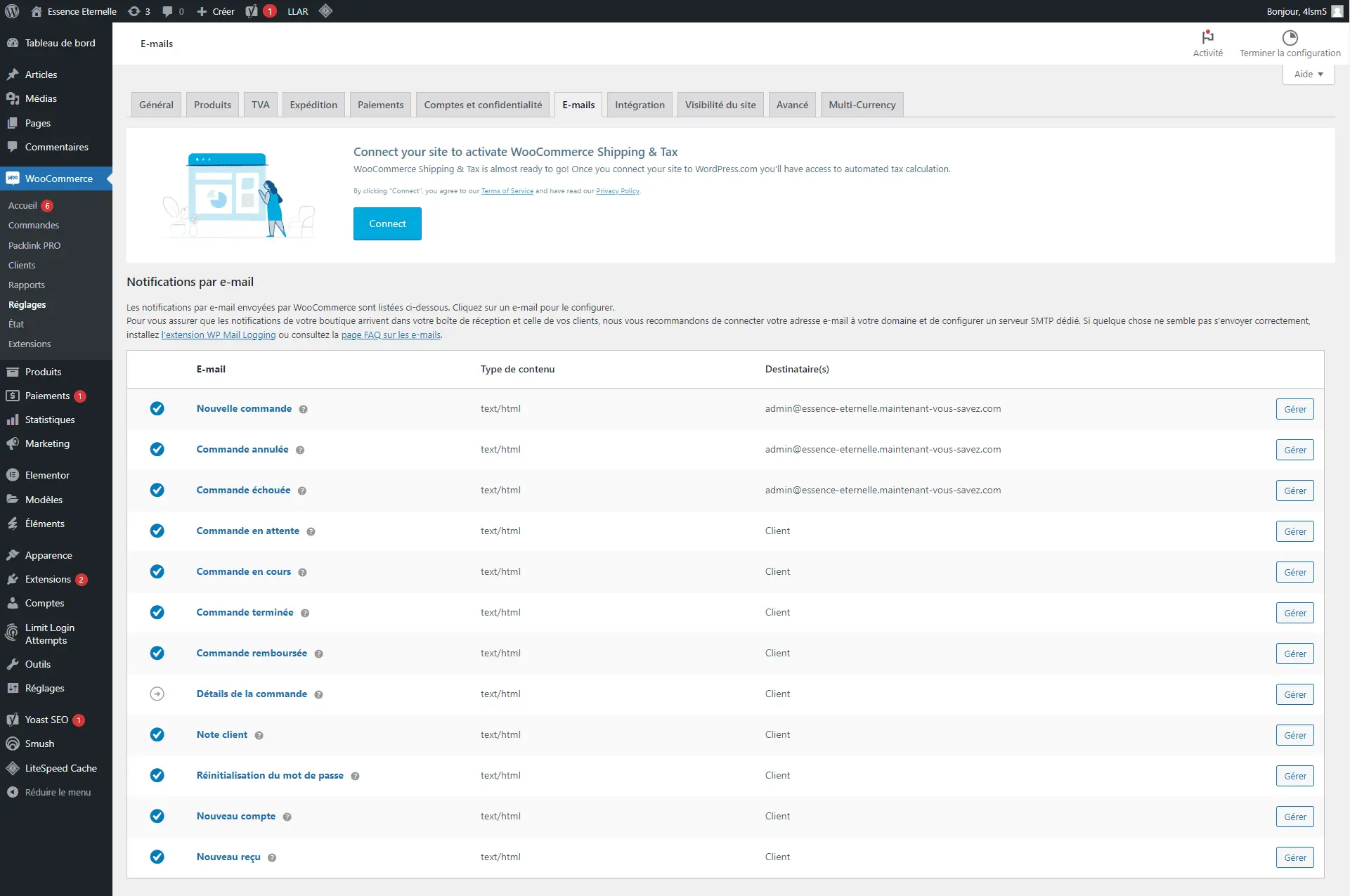Click the Smush sidebar icon
Screen dimensions: 1350x896
(x=13, y=744)
